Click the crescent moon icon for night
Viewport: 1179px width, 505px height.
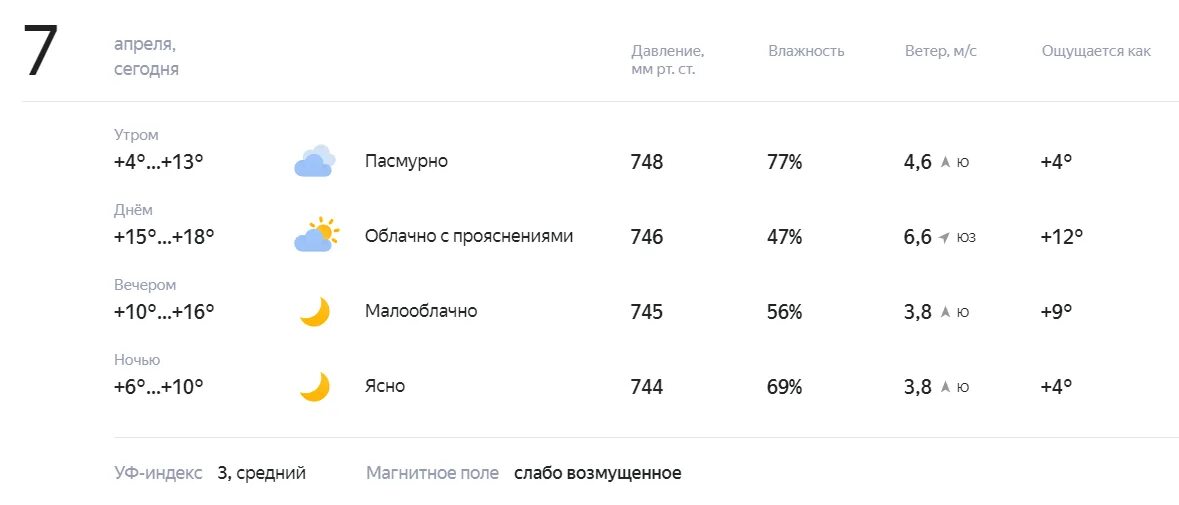click(315, 386)
